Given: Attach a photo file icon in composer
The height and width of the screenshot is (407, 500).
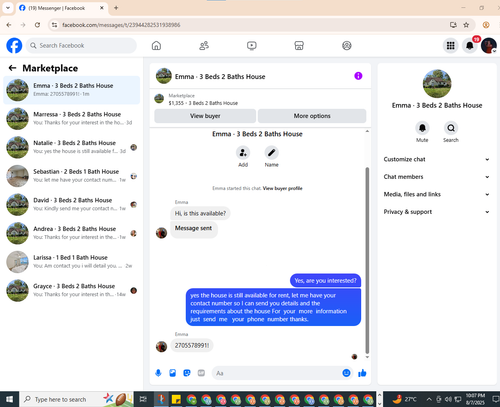Looking at the screenshot, I should click(172, 373).
